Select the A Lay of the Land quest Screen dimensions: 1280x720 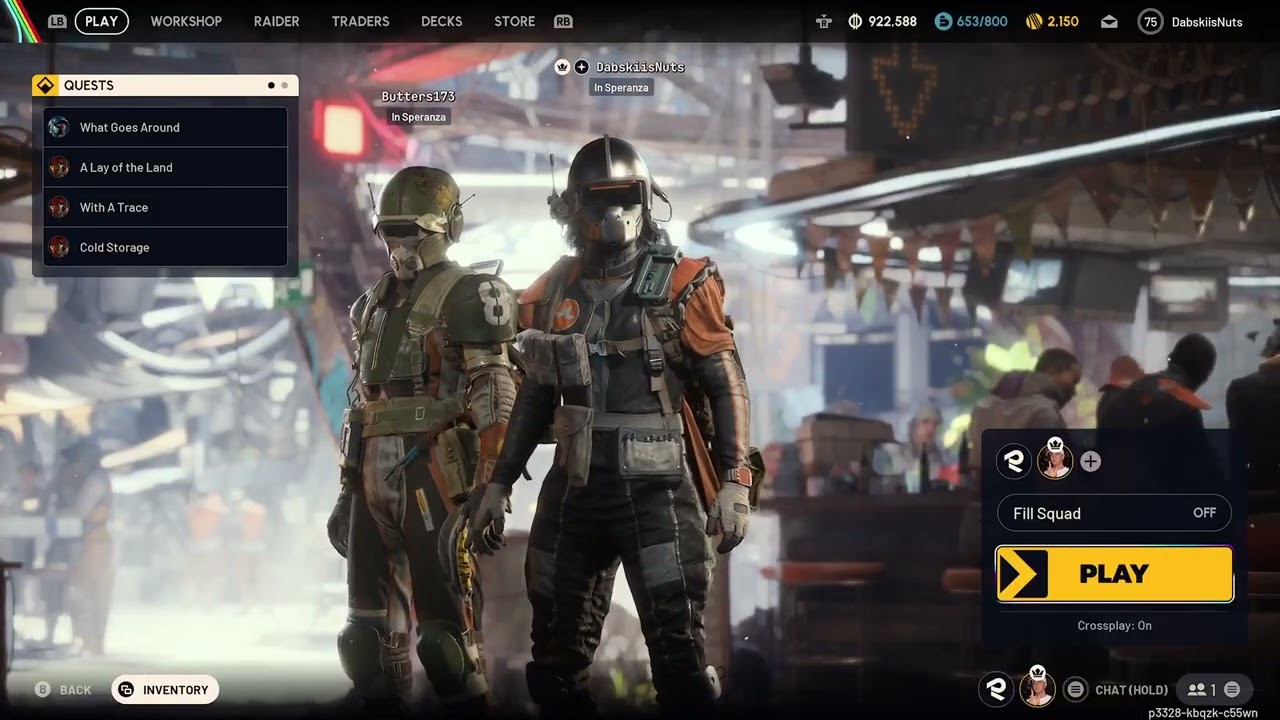point(165,167)
